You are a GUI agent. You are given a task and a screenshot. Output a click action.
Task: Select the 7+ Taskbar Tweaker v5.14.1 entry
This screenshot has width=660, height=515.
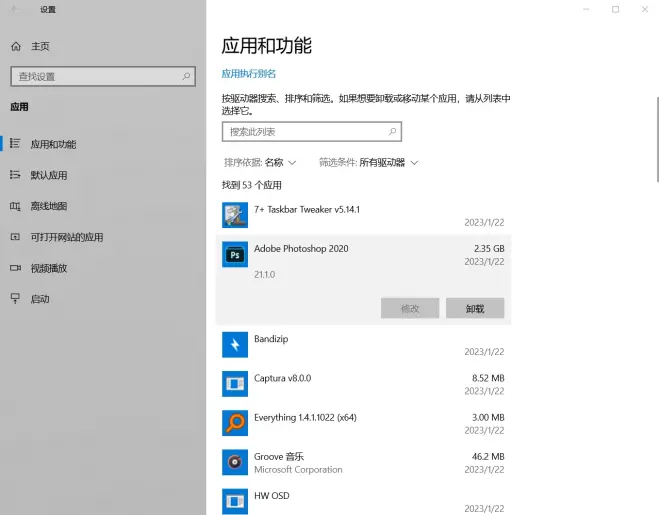coord(364,215)
